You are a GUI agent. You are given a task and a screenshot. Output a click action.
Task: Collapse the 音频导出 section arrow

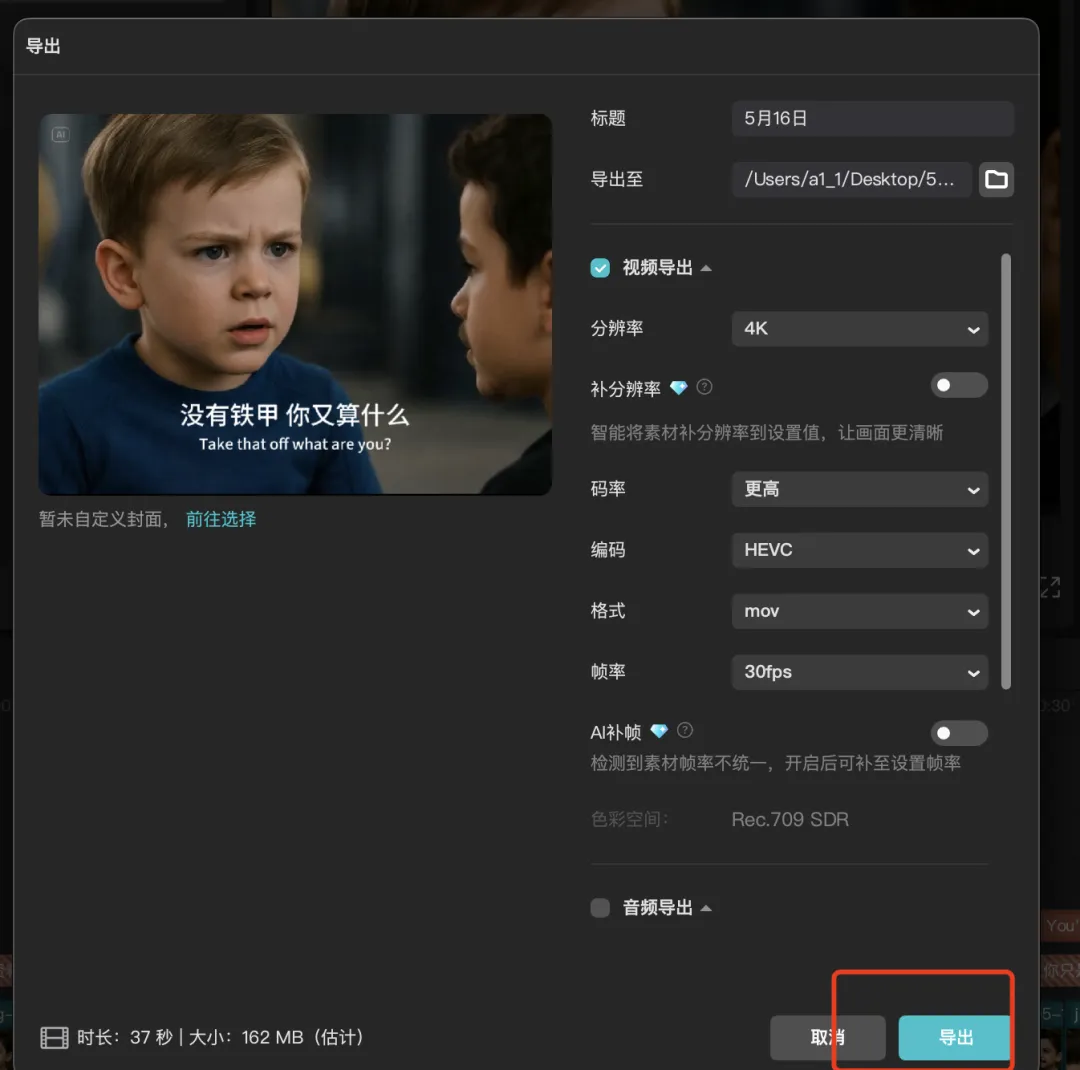point(706,908)
